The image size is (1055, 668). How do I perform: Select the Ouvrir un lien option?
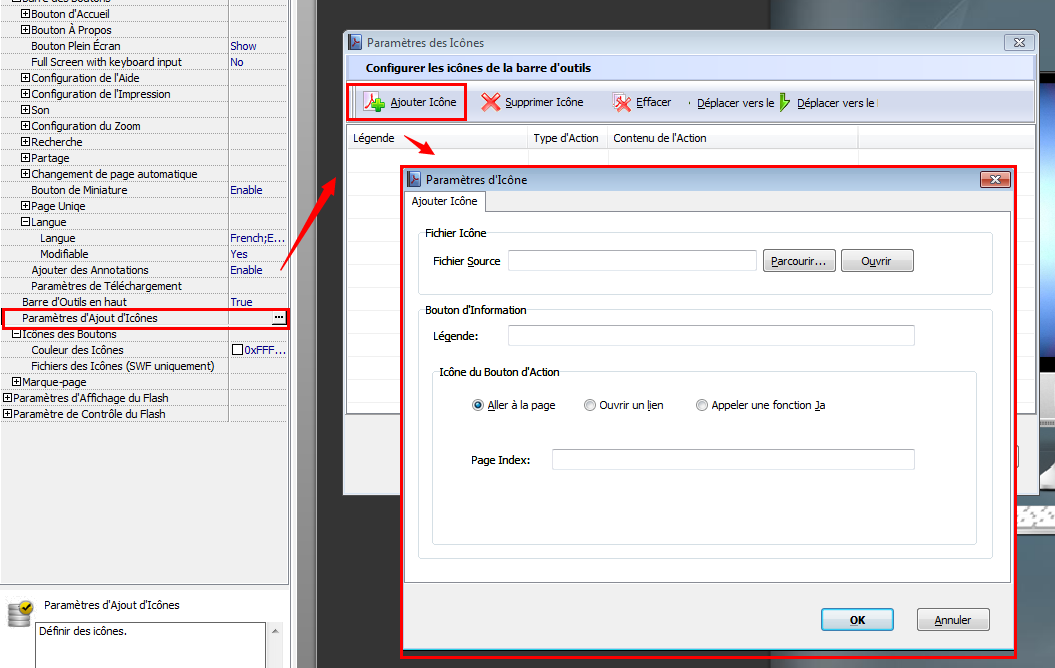pos(590,405)
